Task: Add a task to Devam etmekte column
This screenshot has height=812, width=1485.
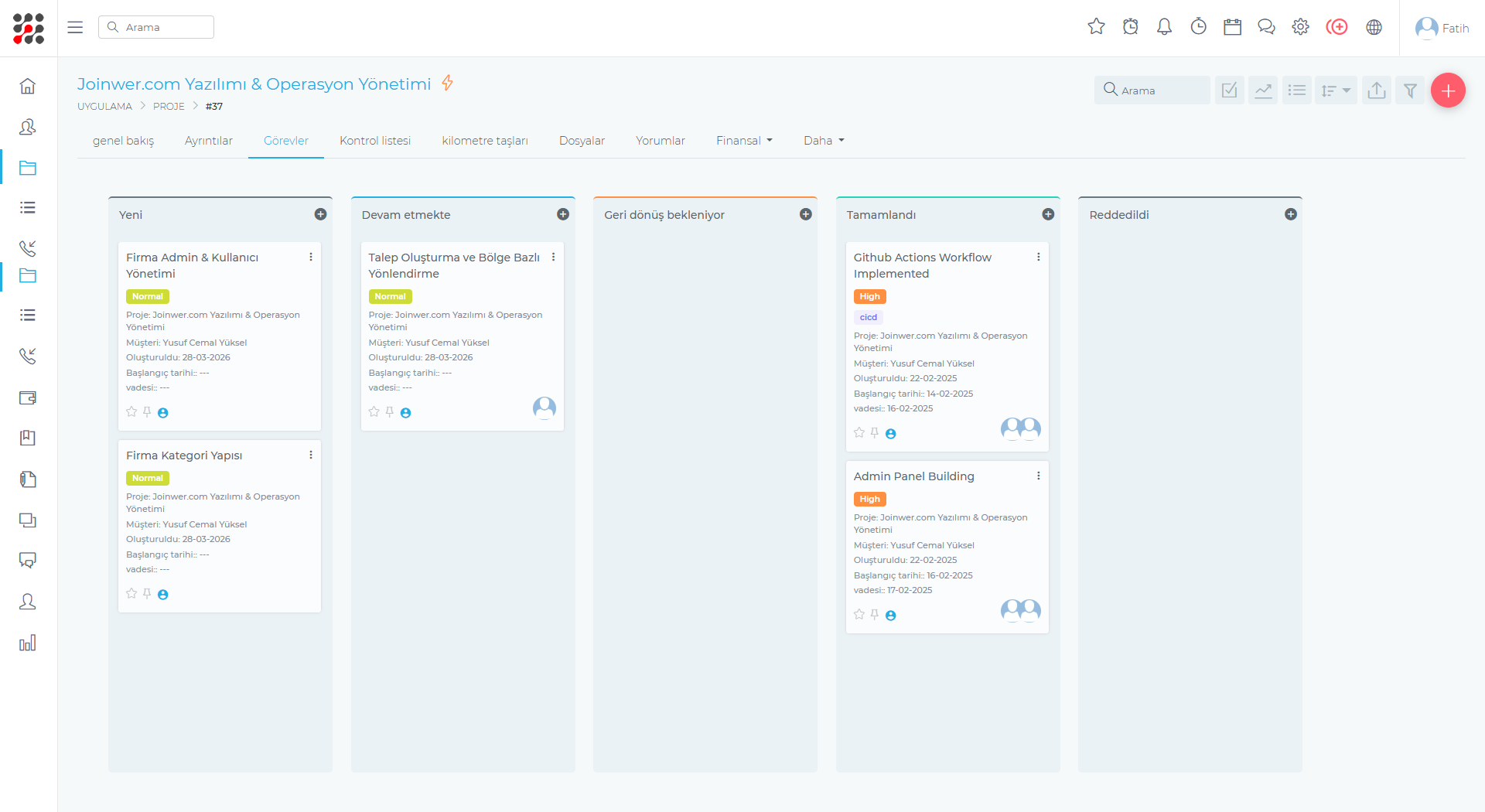Action: pos(563,214)
